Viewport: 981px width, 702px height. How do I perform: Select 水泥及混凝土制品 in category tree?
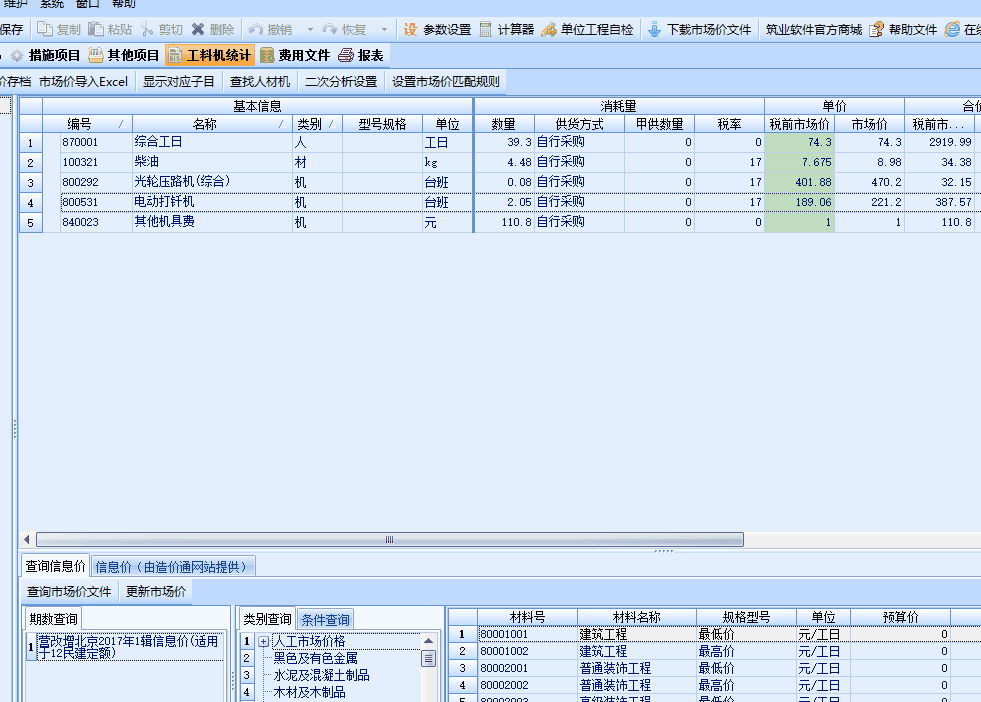(x=321, y=675)
